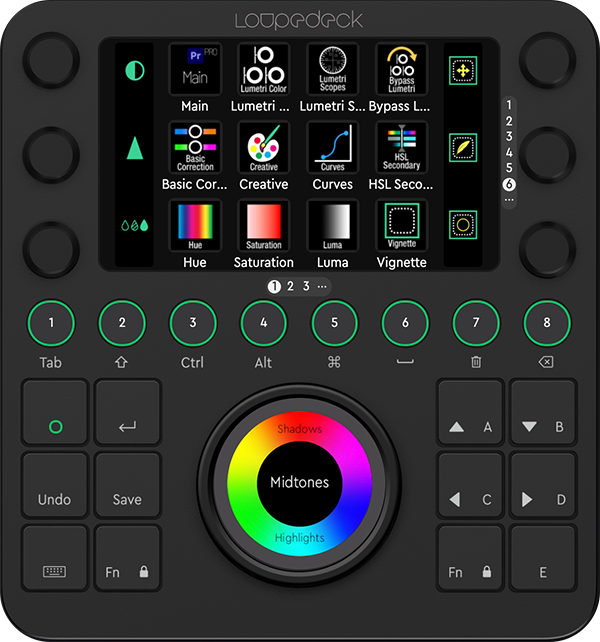
Task: Click round button 3 (Ctrl)
Action: [x=193, y=323]
